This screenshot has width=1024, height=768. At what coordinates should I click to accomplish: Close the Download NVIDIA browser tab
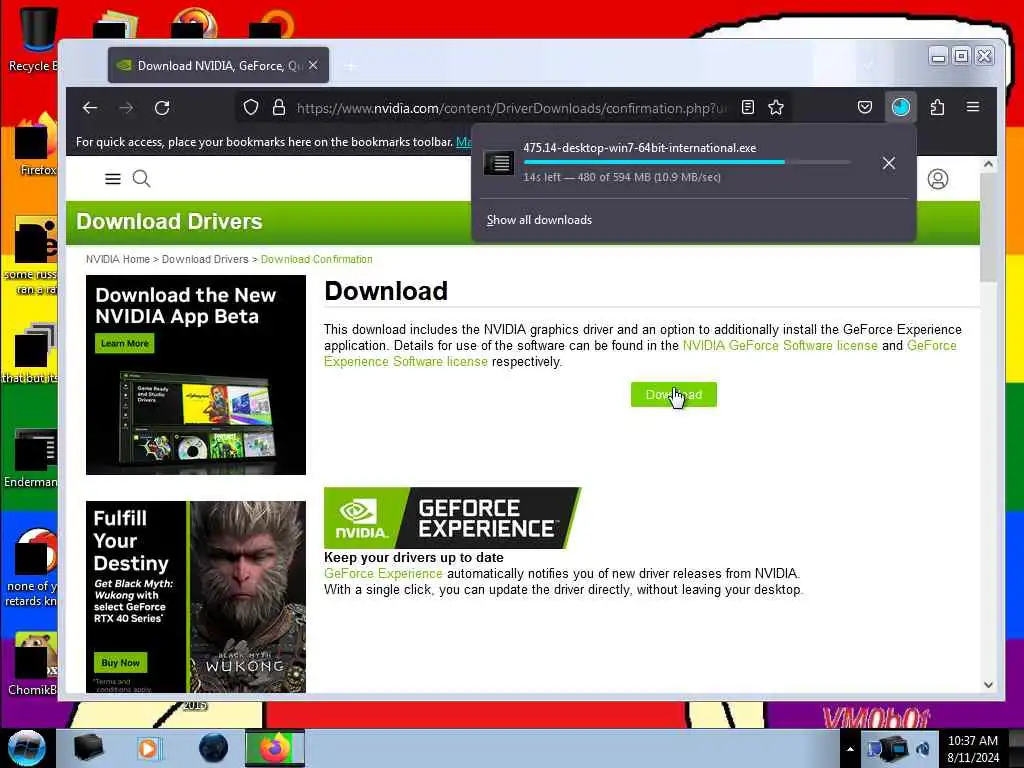[x=313, y=65]
